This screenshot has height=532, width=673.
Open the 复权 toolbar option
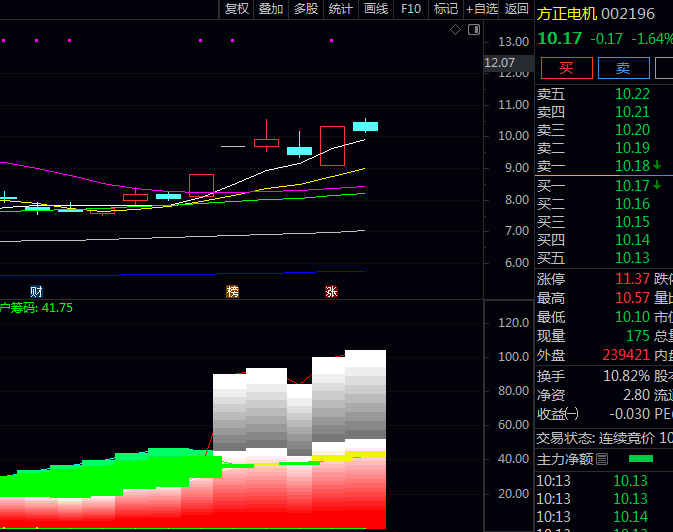(x=236, y=9)
